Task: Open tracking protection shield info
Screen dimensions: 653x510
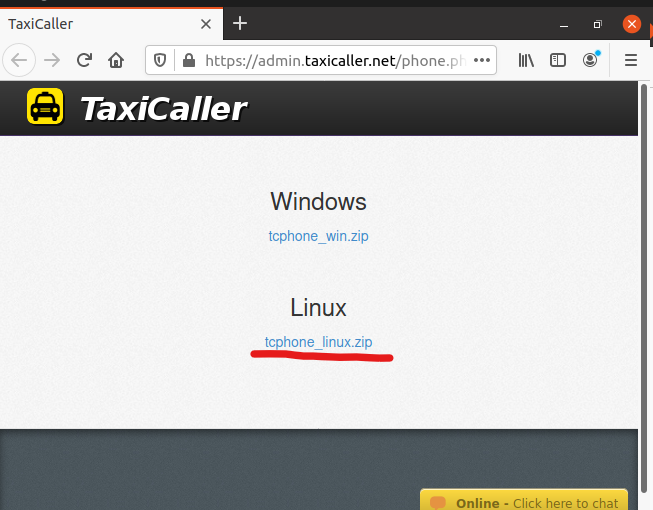Action: (x=160, y=60)
